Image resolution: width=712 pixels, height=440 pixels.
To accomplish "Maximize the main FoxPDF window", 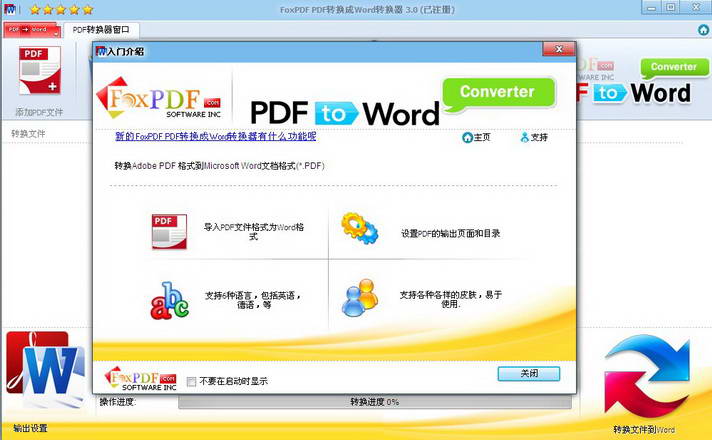I will (671, 7).
